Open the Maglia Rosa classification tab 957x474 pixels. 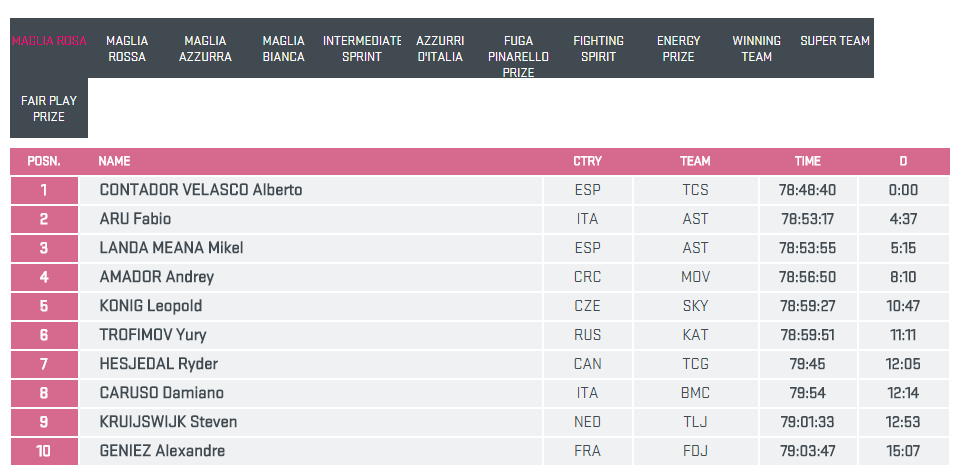(x=49, y=42)
